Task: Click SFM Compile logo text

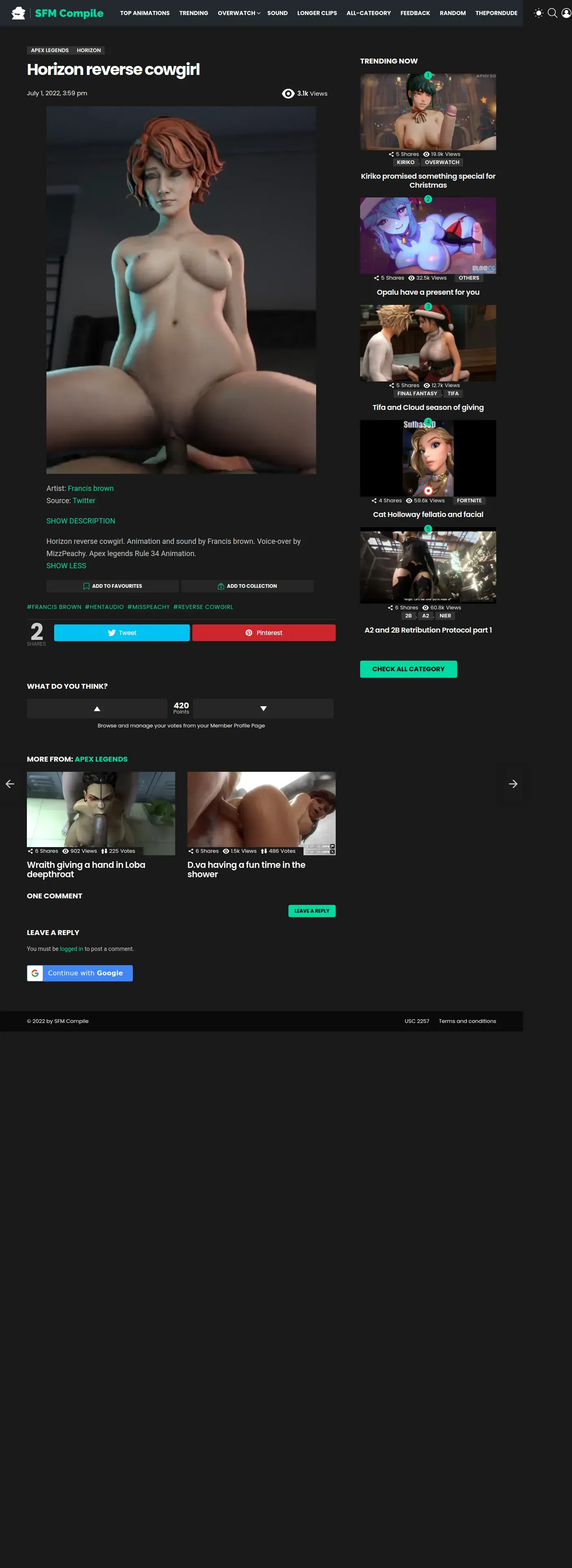Action: (x=69, y=13)
